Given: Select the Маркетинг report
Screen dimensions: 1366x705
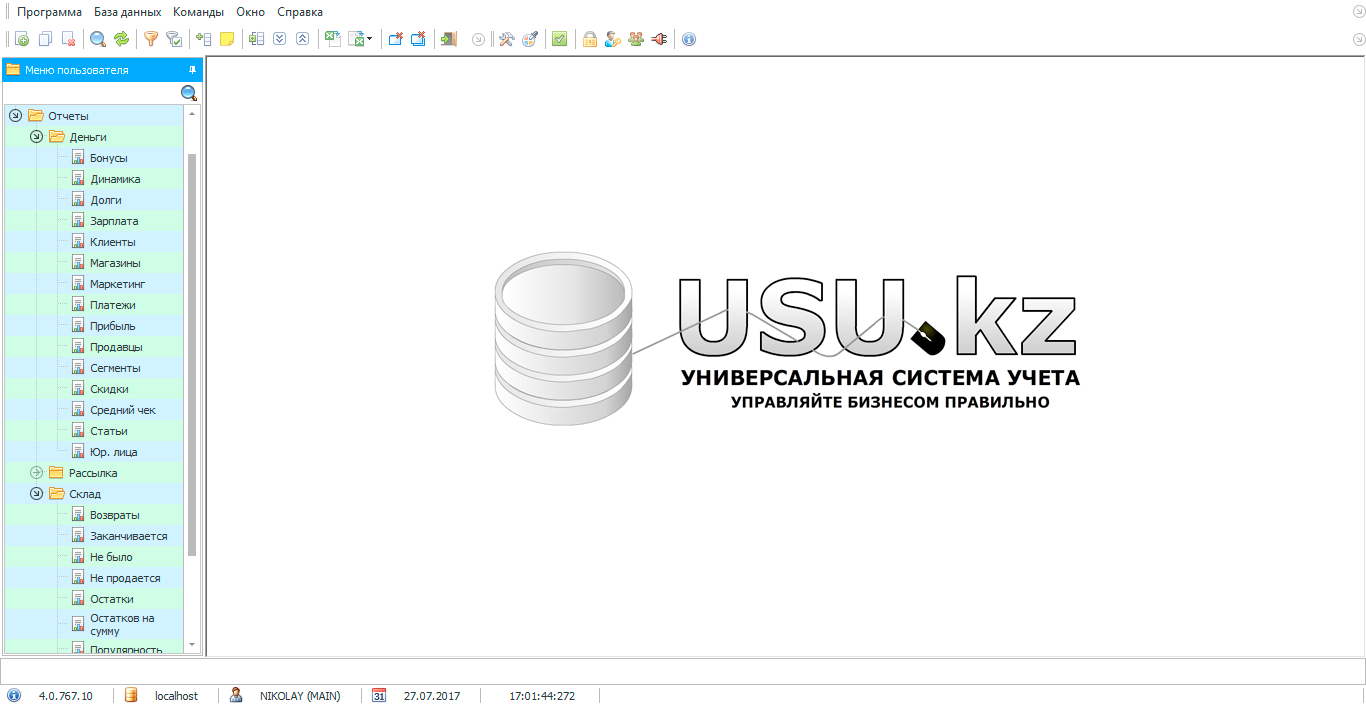Looking at the screenshot, I should pos(117,284).
